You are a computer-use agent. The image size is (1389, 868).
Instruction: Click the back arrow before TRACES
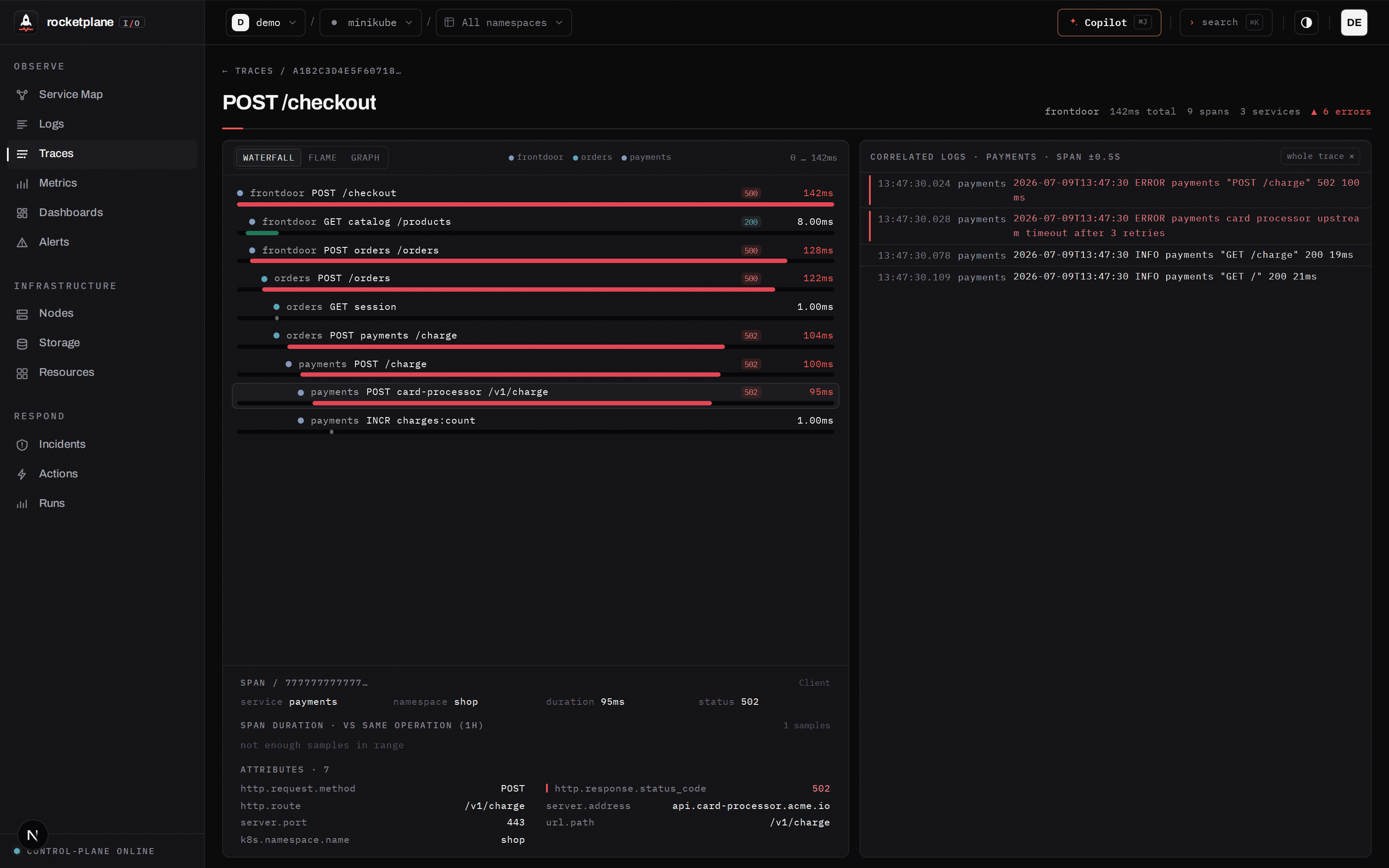(x=225, y=71)
